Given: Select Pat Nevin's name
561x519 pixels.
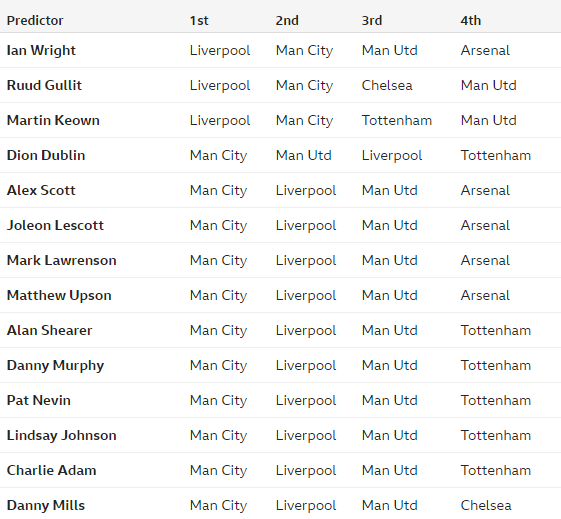Looking at the screenshot, I should pyautogui.click(x=39, y=400).
